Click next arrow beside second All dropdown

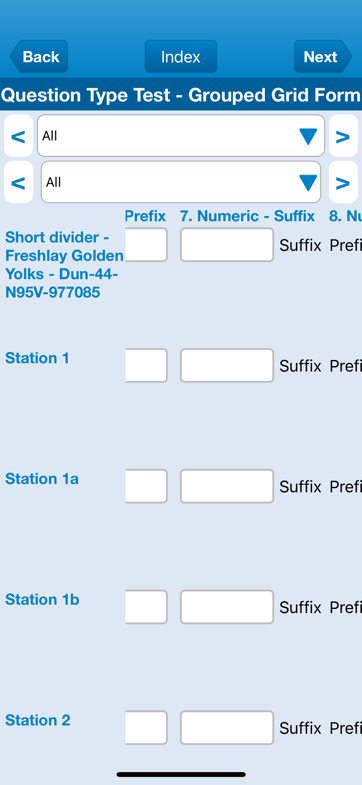click(x=343, y=182)
